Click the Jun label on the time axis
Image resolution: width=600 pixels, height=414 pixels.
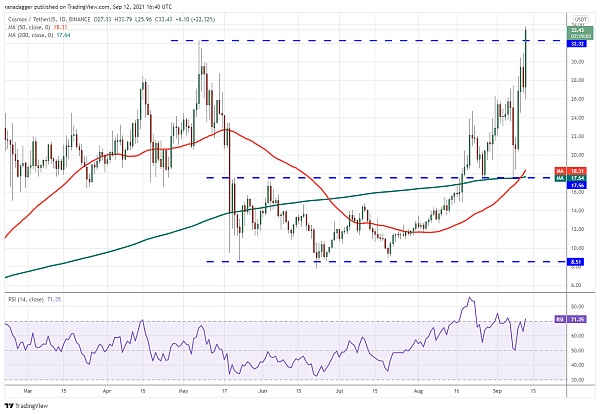click(x=262, y=391)
